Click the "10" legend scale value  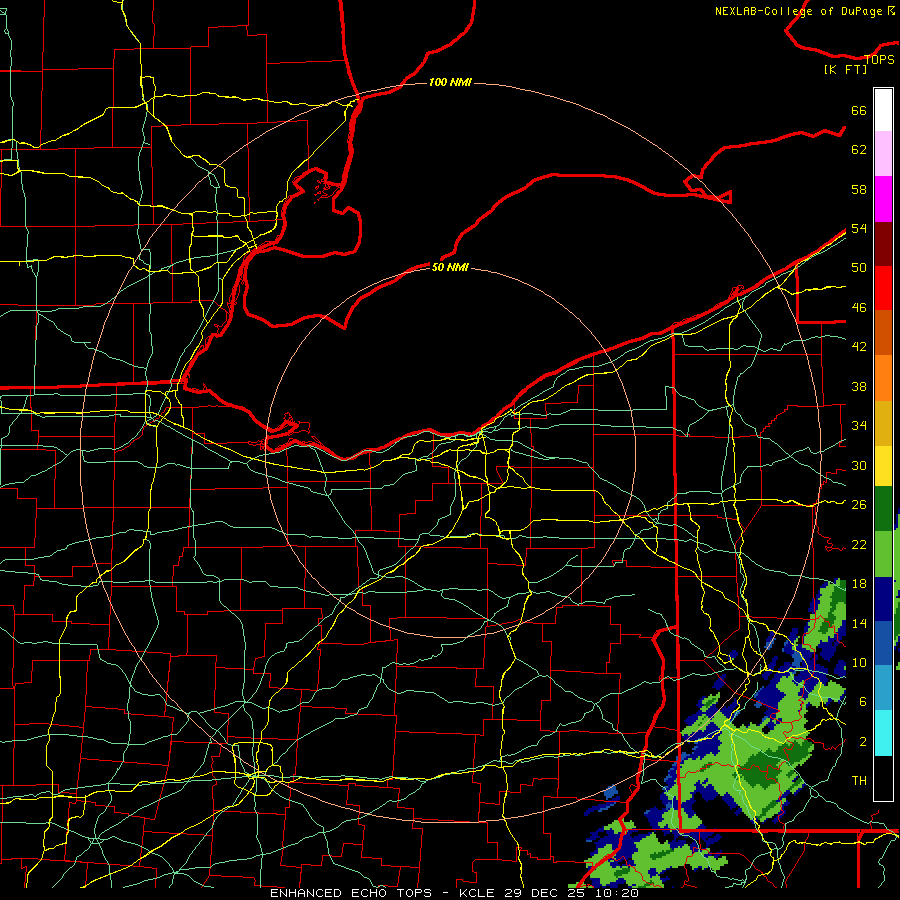coord(859,662)
